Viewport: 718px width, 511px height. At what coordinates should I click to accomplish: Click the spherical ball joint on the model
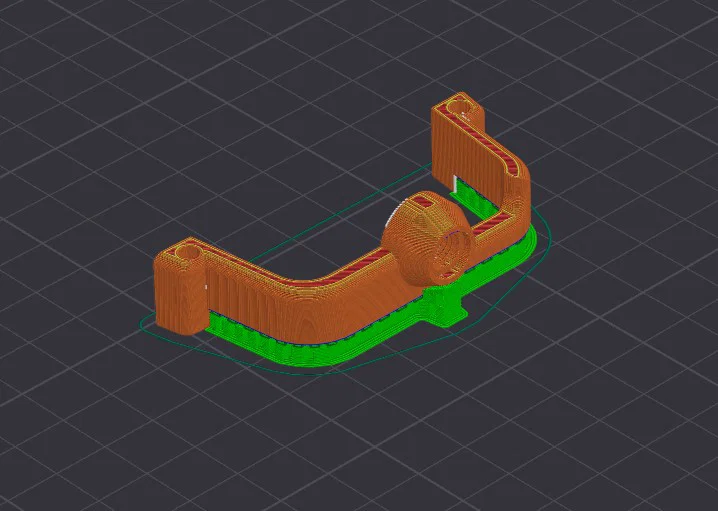click(426, 239)
